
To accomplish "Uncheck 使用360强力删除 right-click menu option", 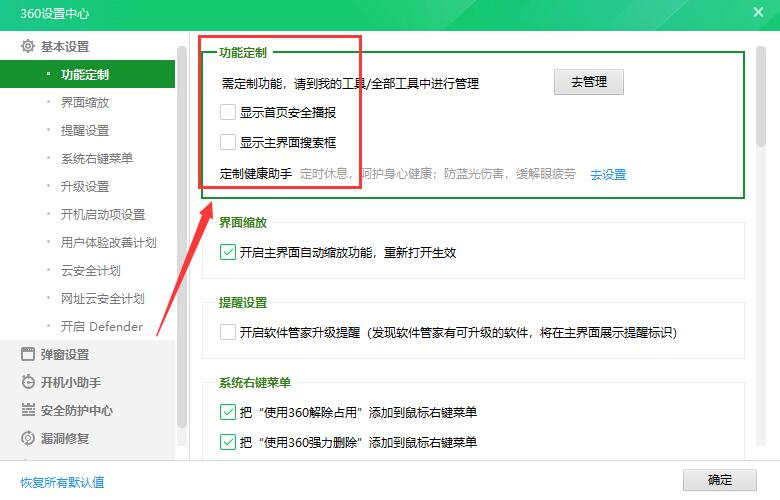I will pyautogui.click(x=228, y=442).
